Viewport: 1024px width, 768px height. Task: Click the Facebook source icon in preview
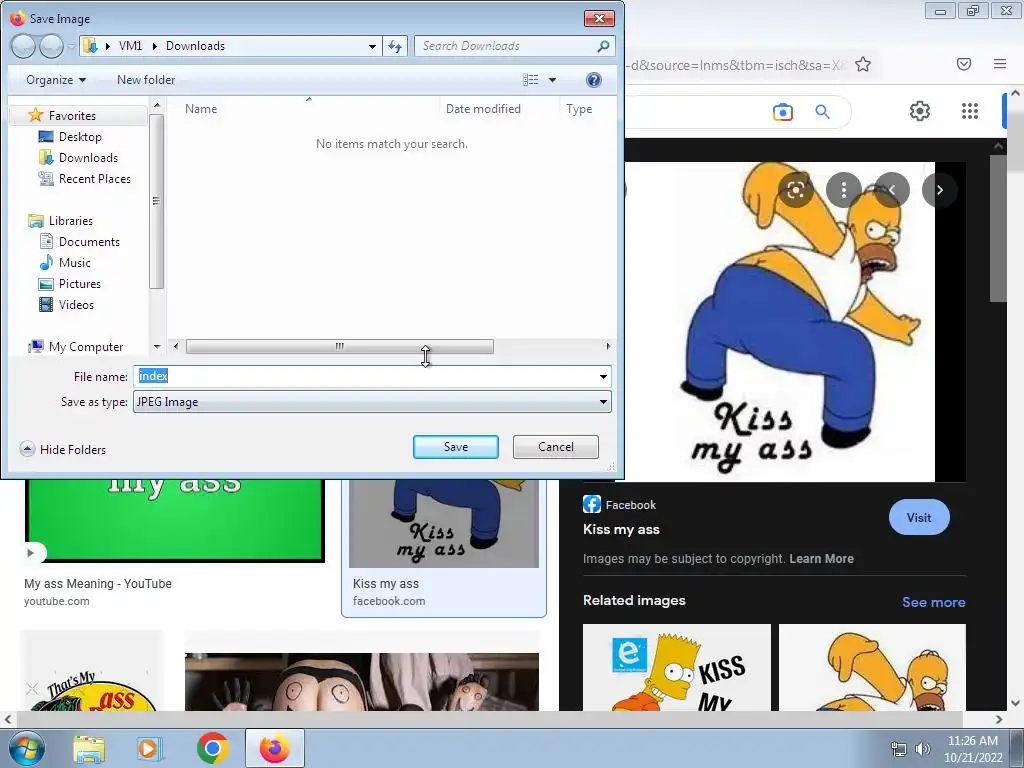592,504
